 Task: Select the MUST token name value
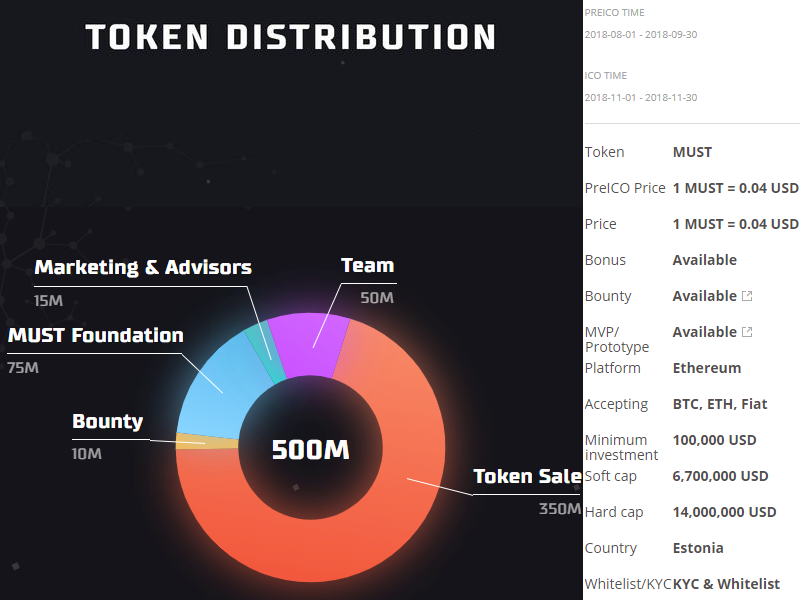[x=692, y=152]
